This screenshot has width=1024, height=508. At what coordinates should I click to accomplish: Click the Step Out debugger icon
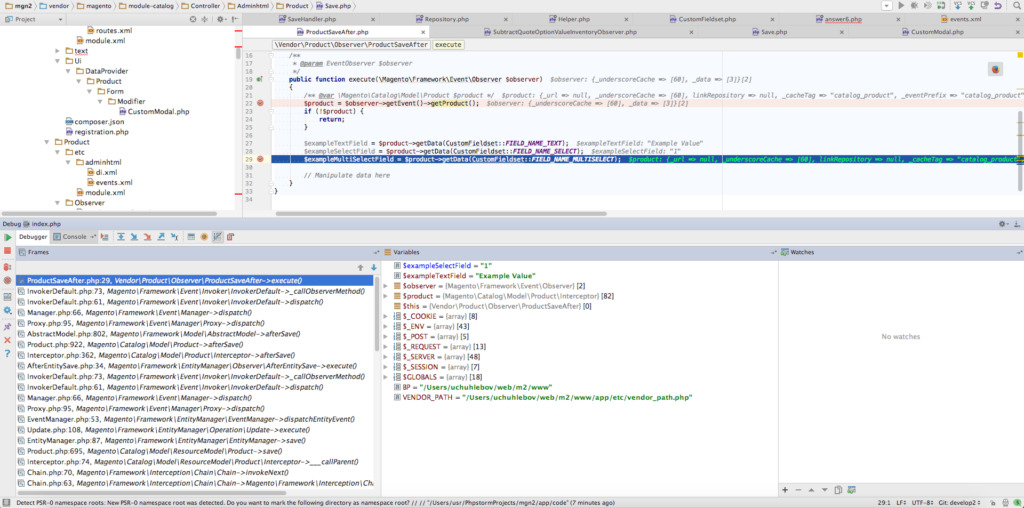pyautogui.click(x=160, y=237)
